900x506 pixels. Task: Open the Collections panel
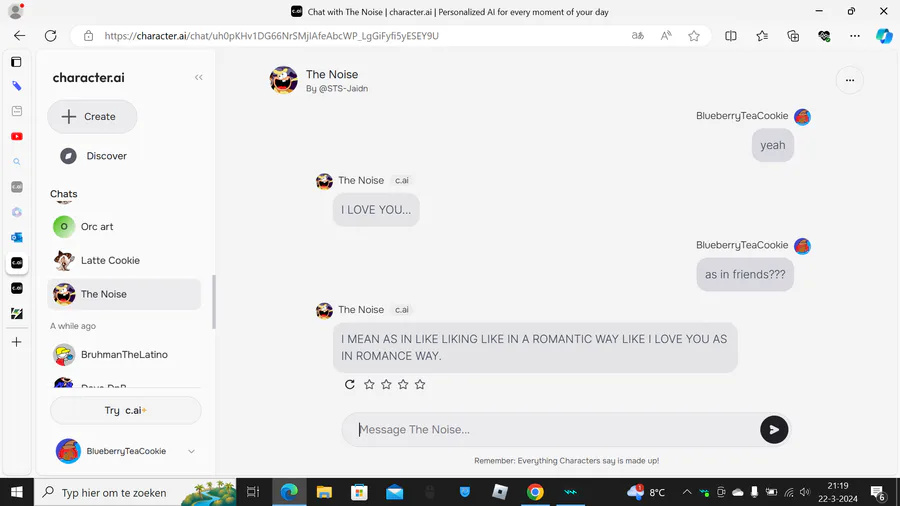[793, 36]
